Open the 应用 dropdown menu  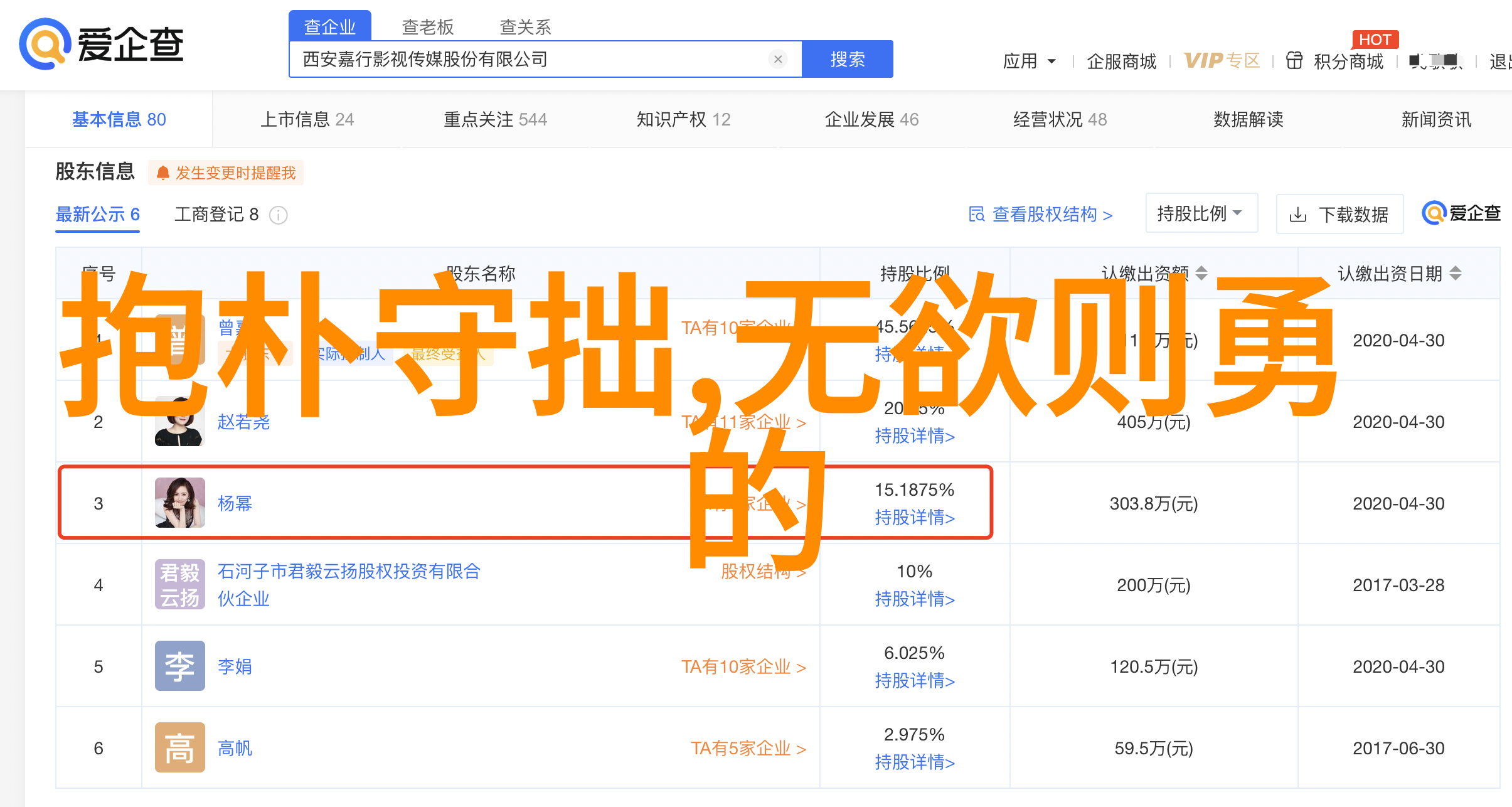(x=1030, y=61)
